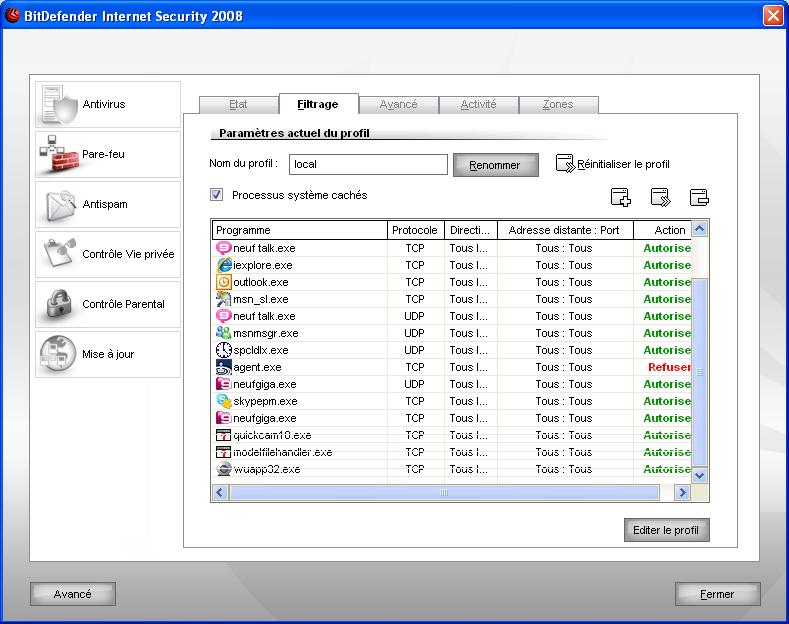Image resolution: width=789 pixels, height=624 pixels.
Task: Sort by Programme column header
Action: (x=299, y=230)
